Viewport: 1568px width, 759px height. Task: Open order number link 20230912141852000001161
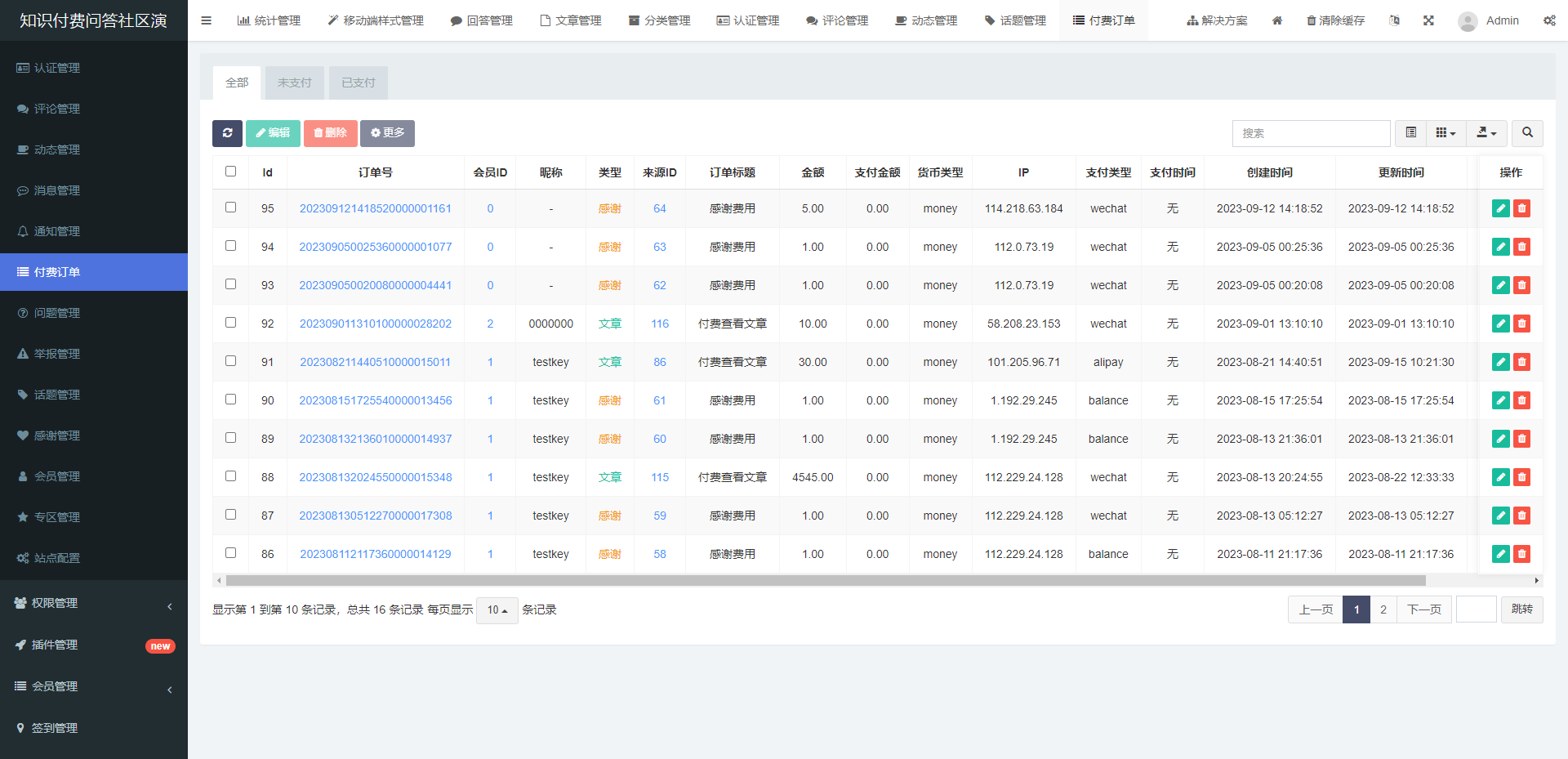(375, 208)
